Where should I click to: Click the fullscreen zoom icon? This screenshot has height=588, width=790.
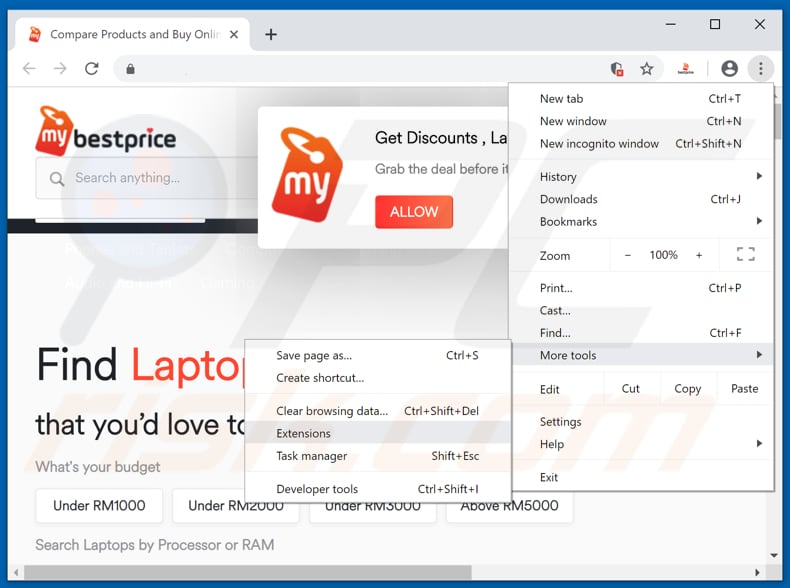[x=746, y=254]
